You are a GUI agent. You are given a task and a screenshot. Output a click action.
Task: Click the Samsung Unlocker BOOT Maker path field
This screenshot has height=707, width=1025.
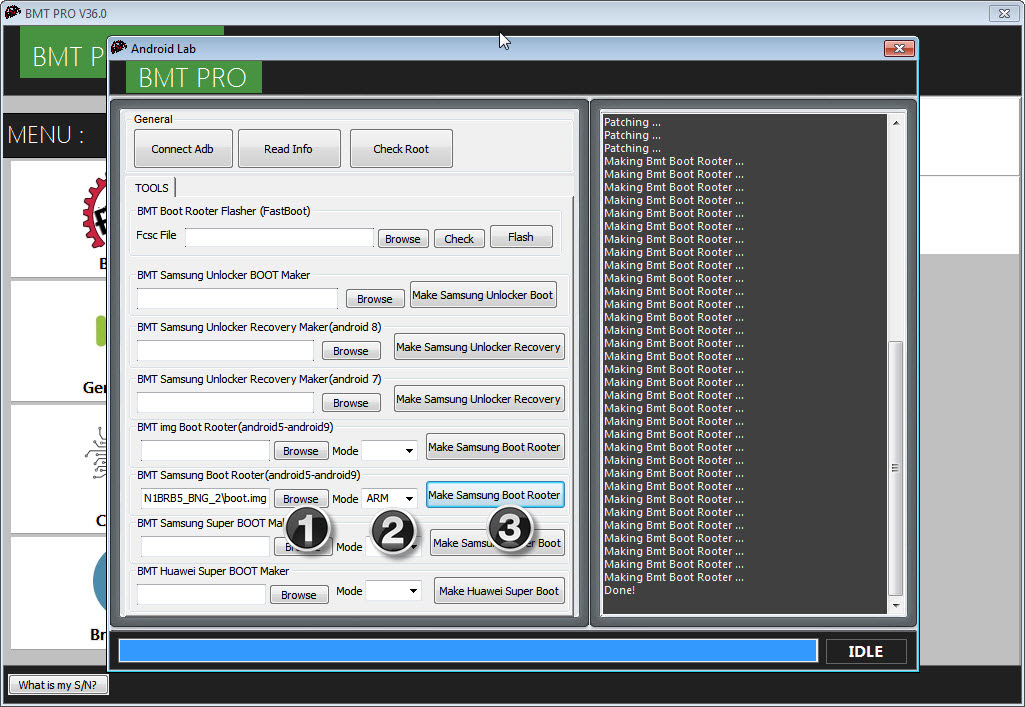click(x=237, y=299)
